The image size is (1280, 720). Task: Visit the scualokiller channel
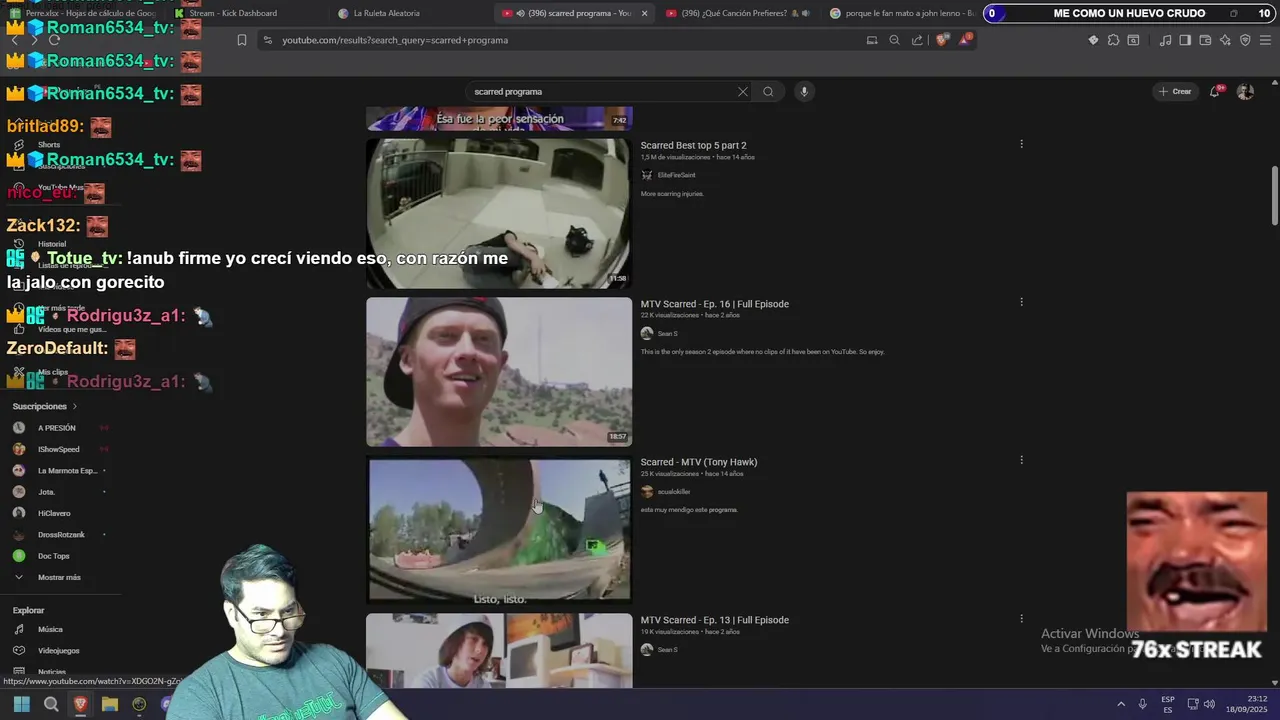click(674, 491)
